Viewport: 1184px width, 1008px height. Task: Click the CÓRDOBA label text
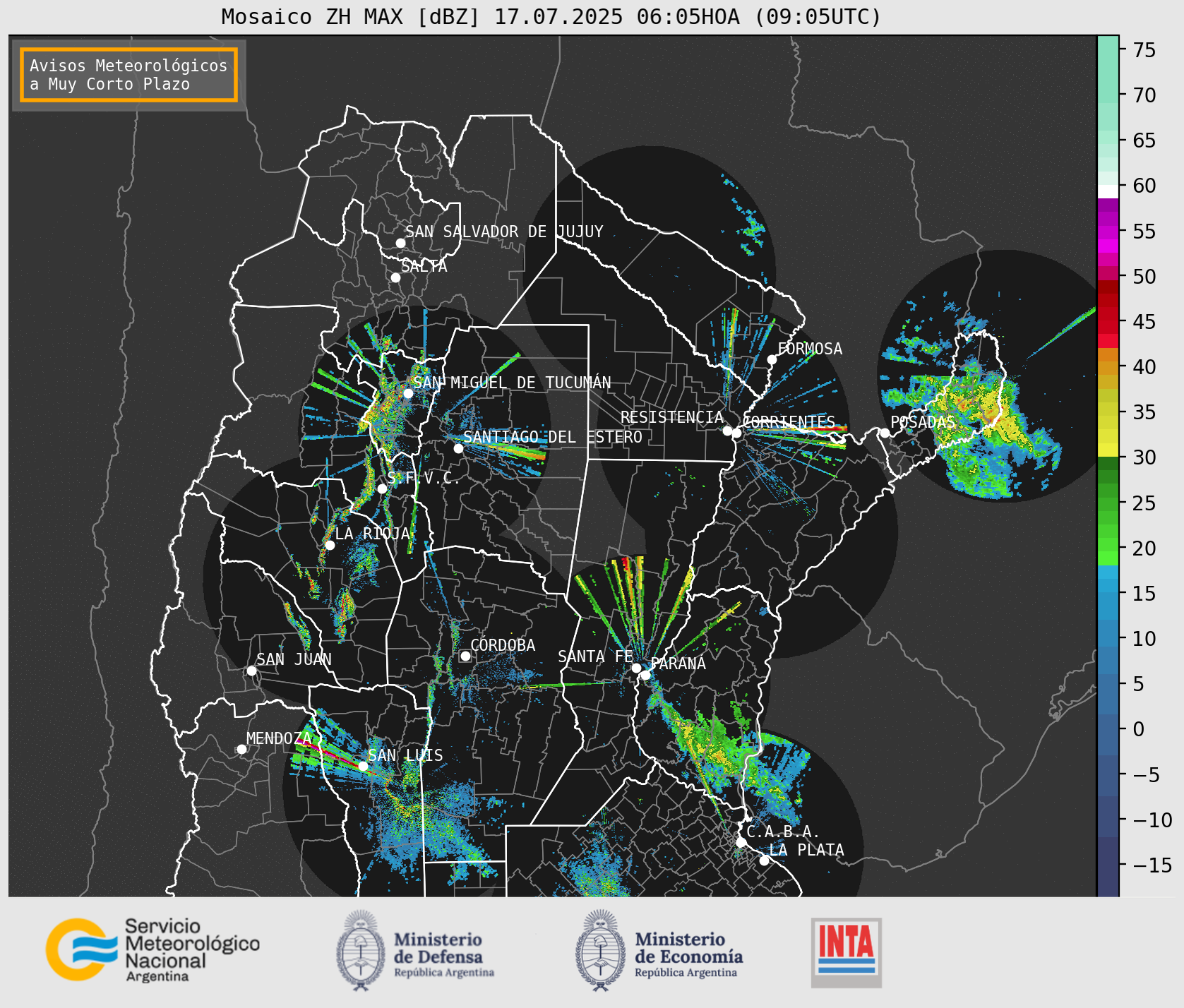tap(503, 645)
